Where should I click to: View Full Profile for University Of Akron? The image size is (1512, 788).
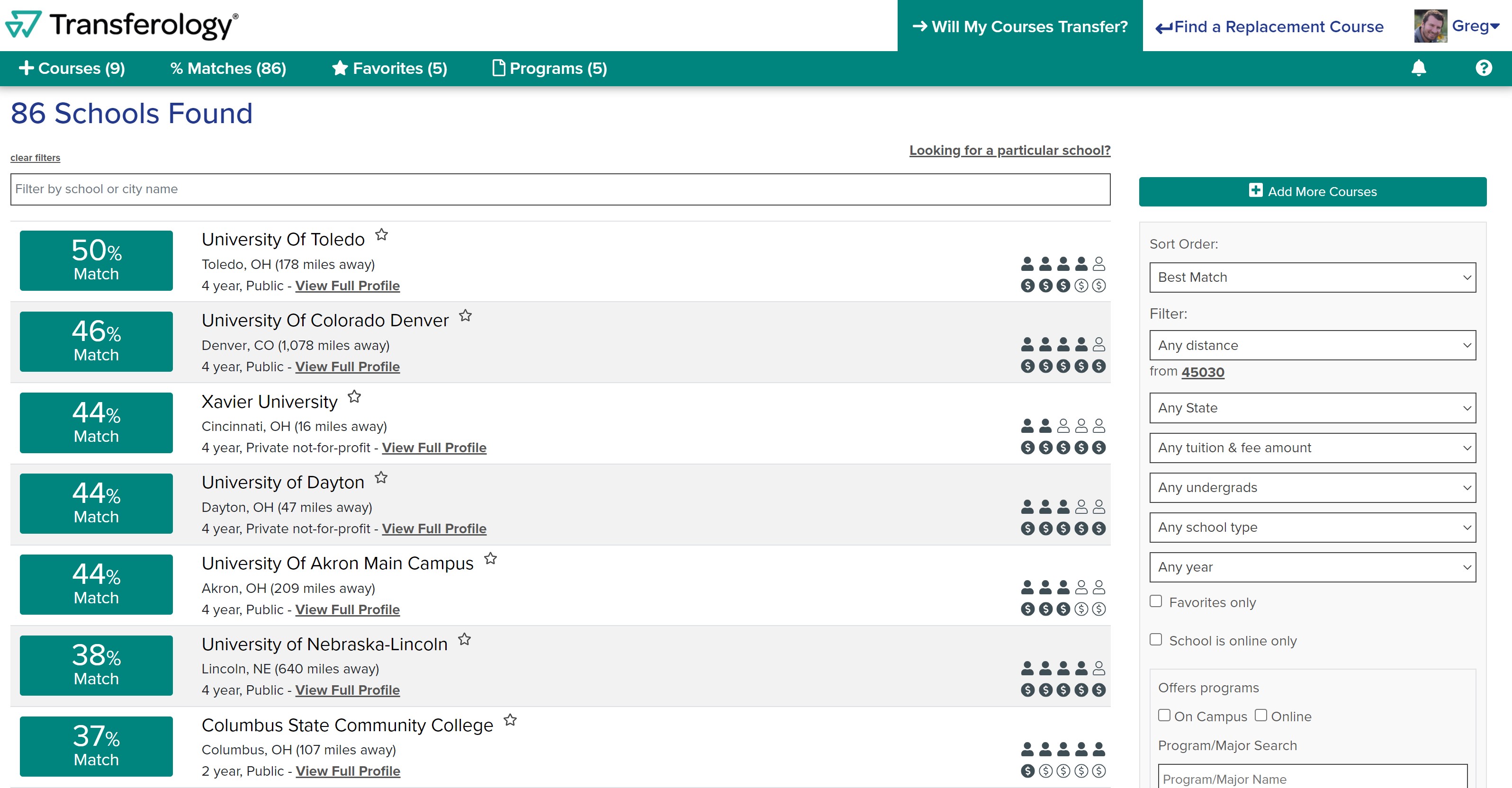coord(348,609)
